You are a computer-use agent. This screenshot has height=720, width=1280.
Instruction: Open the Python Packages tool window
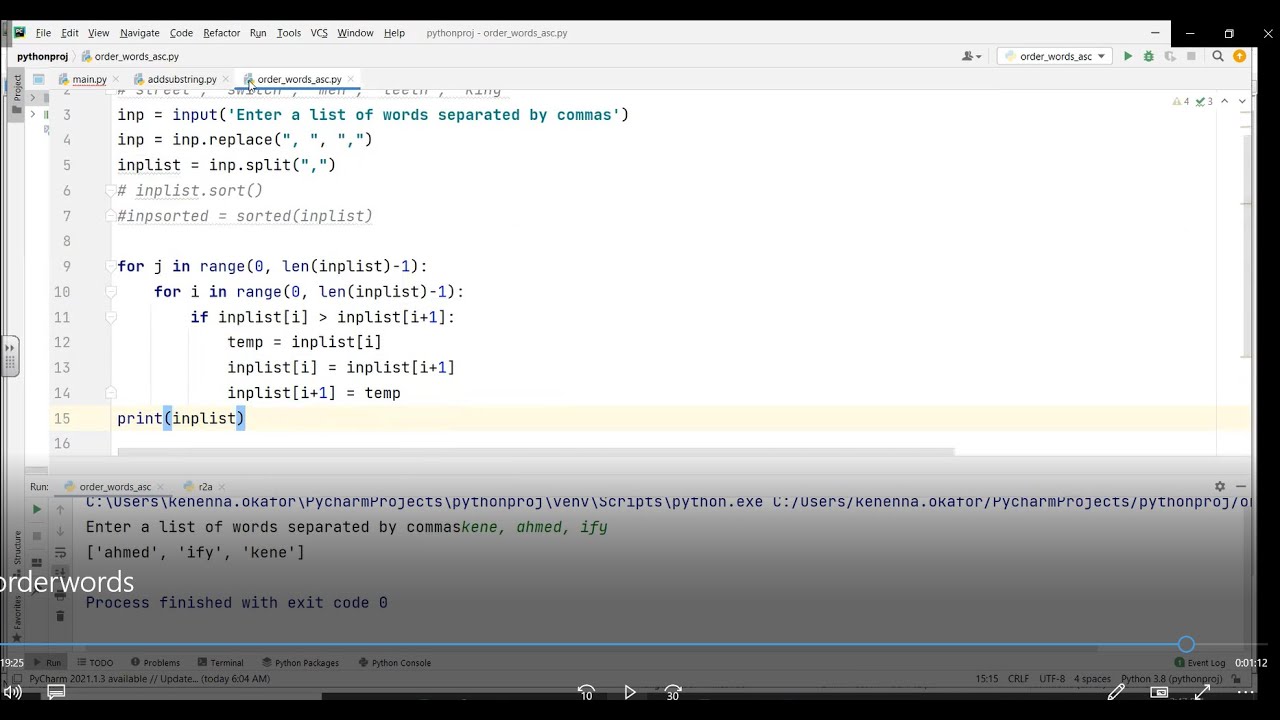coord(300,662)
